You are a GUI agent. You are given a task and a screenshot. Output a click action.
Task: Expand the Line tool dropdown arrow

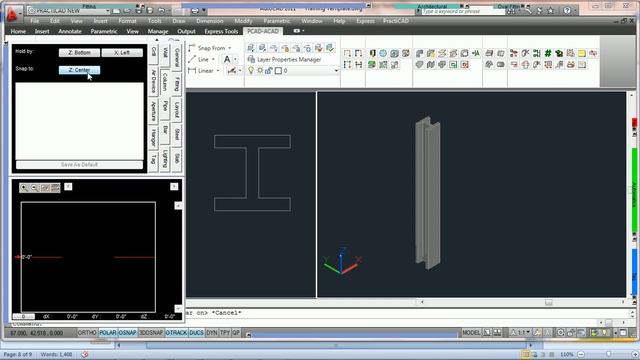click(213, 60)
